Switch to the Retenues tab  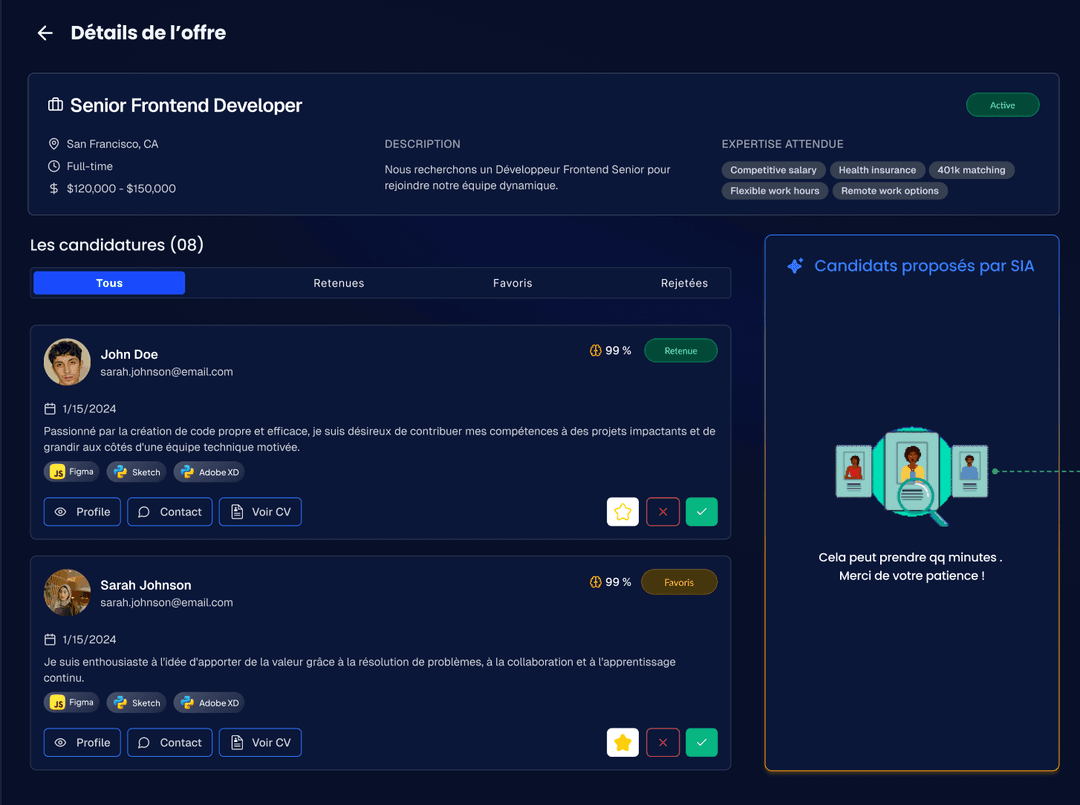(x=338, y=283)
